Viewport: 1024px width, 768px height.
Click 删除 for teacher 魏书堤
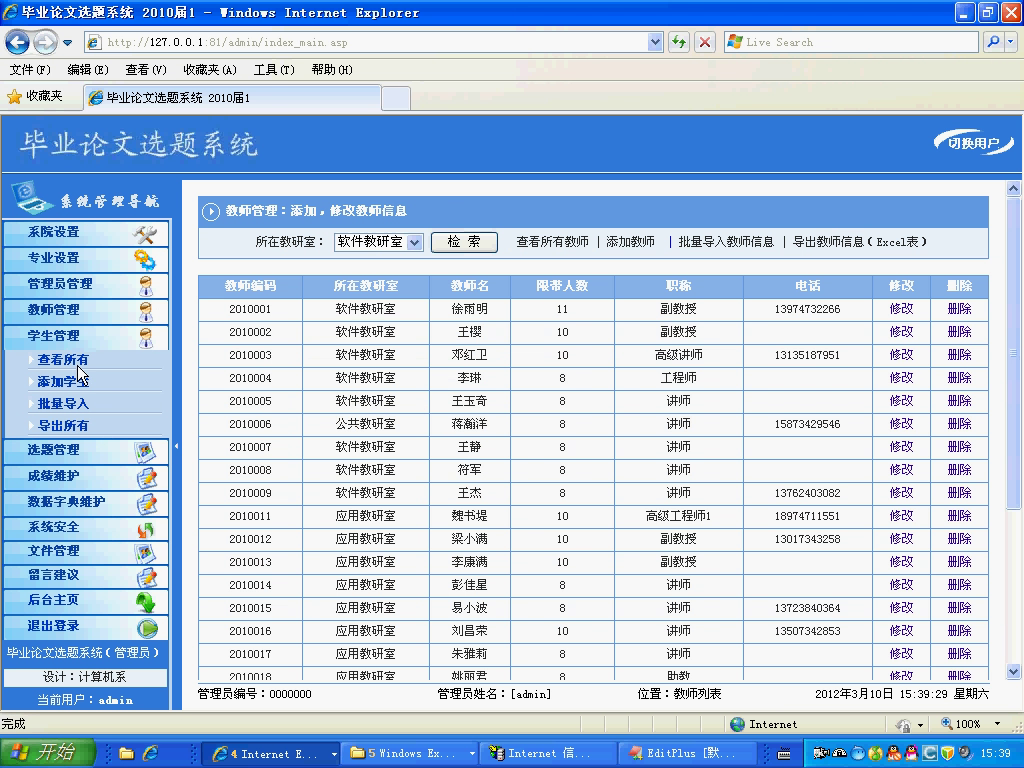(x=959, y=516)
